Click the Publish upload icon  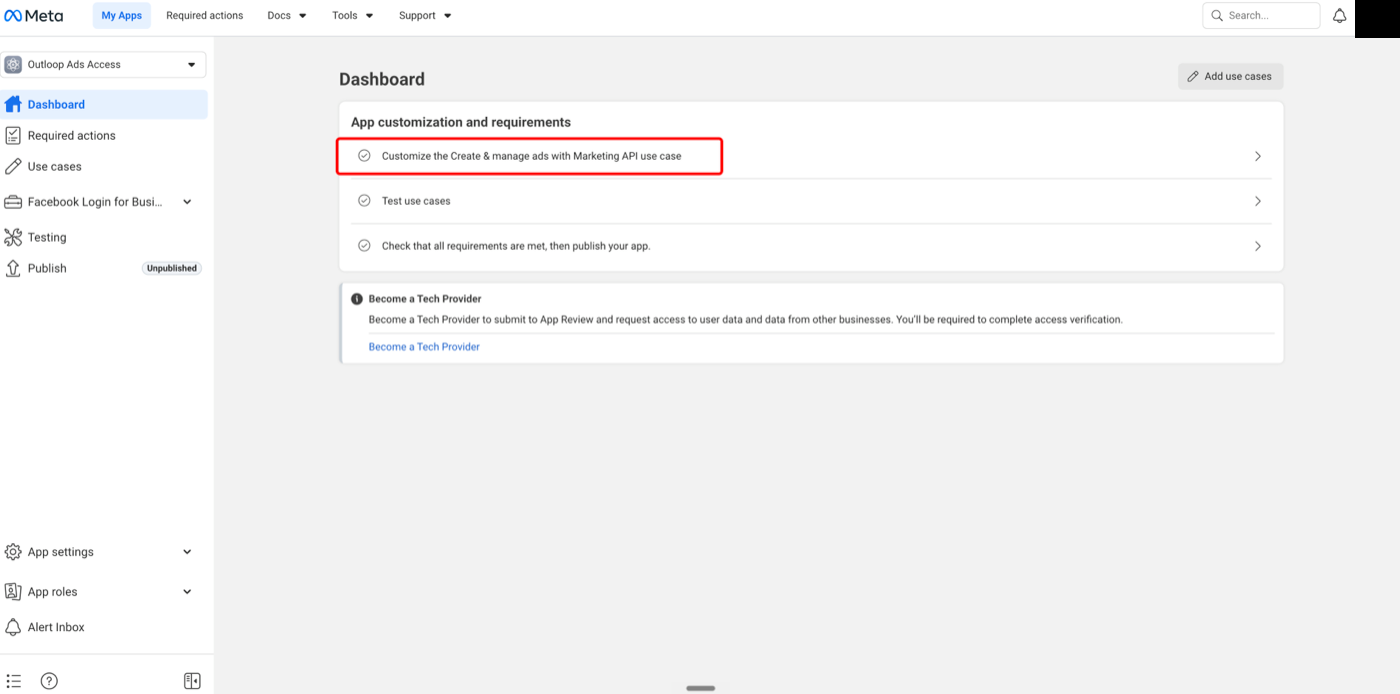(x=13, y=268)
